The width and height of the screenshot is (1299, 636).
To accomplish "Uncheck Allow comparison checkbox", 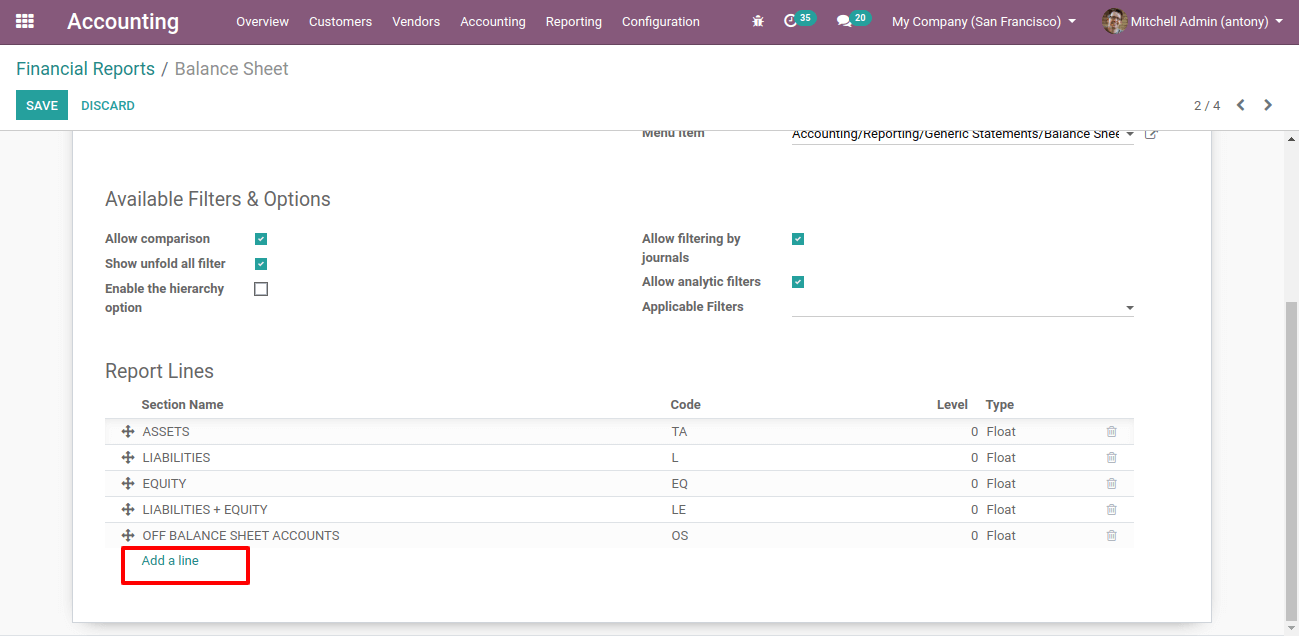I will pos(261,239).
